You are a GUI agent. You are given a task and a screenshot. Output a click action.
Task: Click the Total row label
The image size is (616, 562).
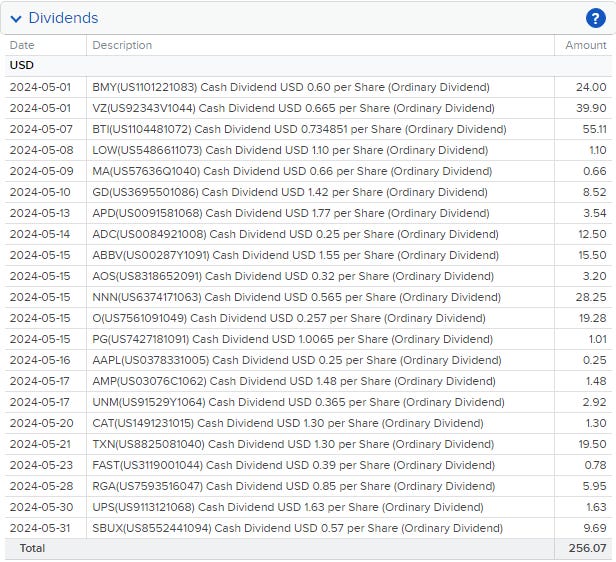(33, 548)
